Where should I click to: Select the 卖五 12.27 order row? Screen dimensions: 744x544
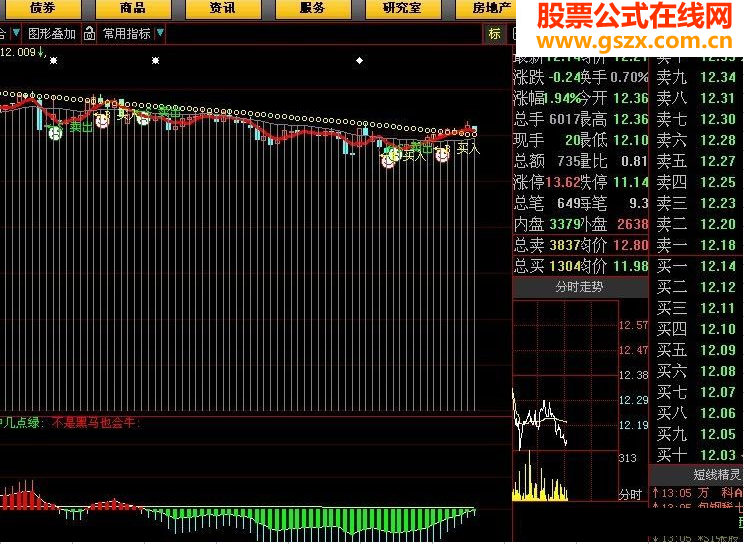(x=696, y=161)
